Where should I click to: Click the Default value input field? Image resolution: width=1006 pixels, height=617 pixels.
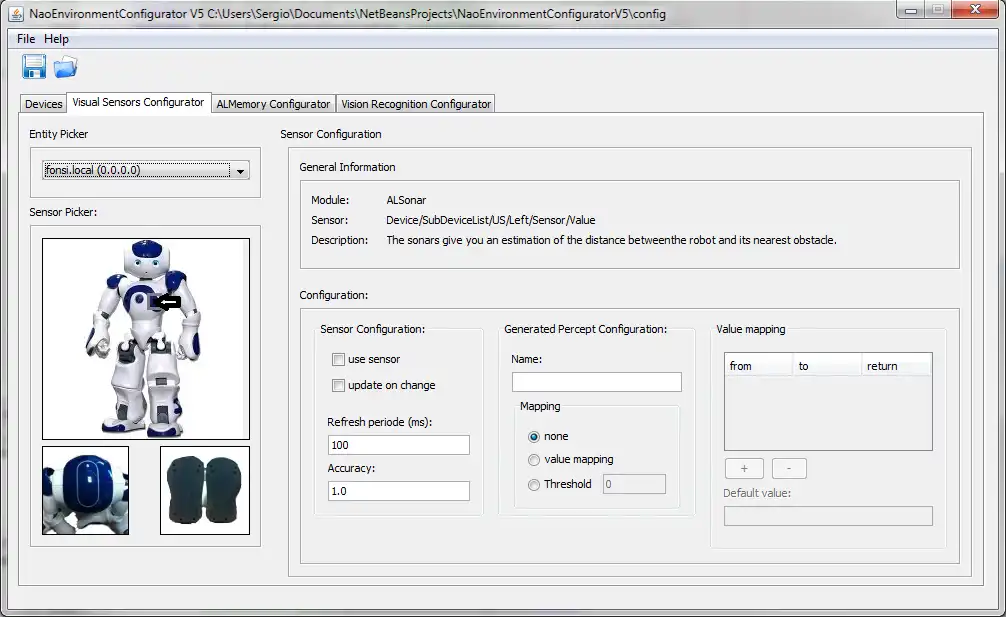click(x=828, y=516)
